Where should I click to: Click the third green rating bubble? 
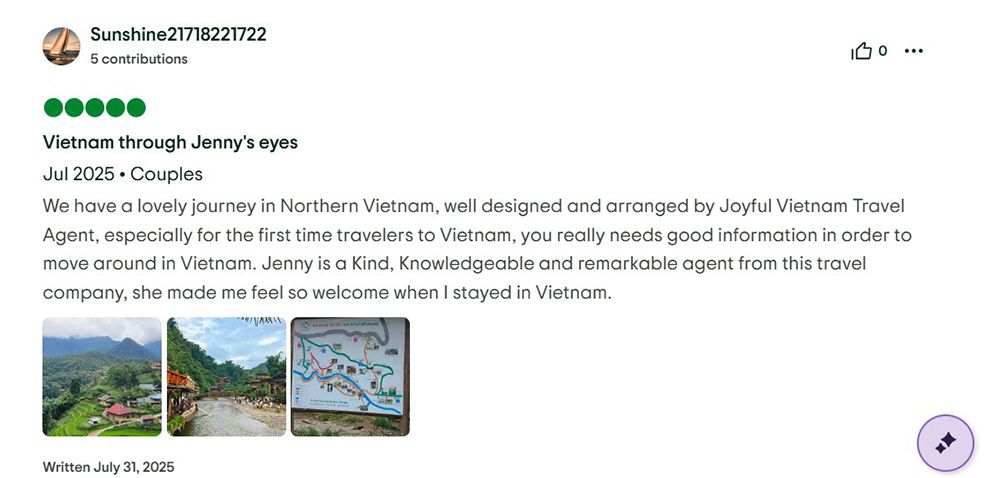click(95, 108)
